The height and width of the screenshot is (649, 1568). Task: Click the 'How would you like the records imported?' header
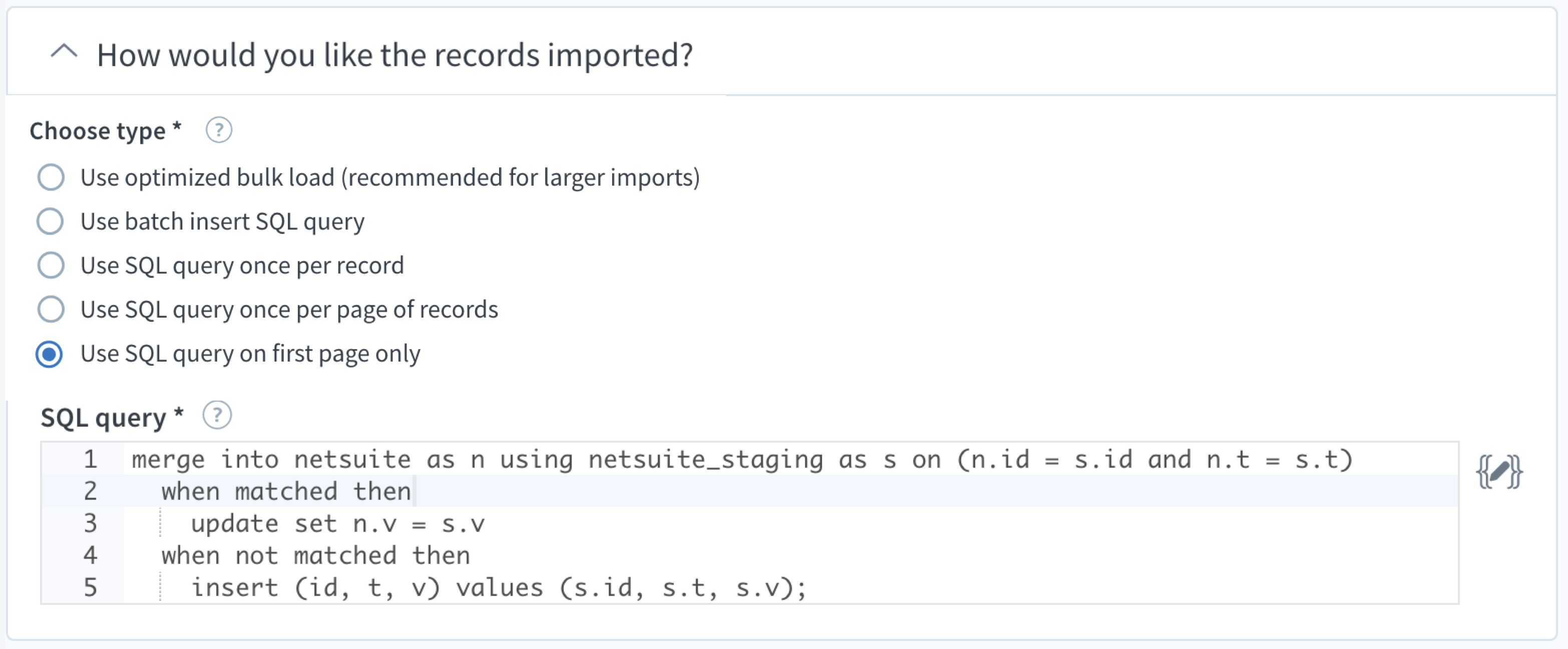395,56
